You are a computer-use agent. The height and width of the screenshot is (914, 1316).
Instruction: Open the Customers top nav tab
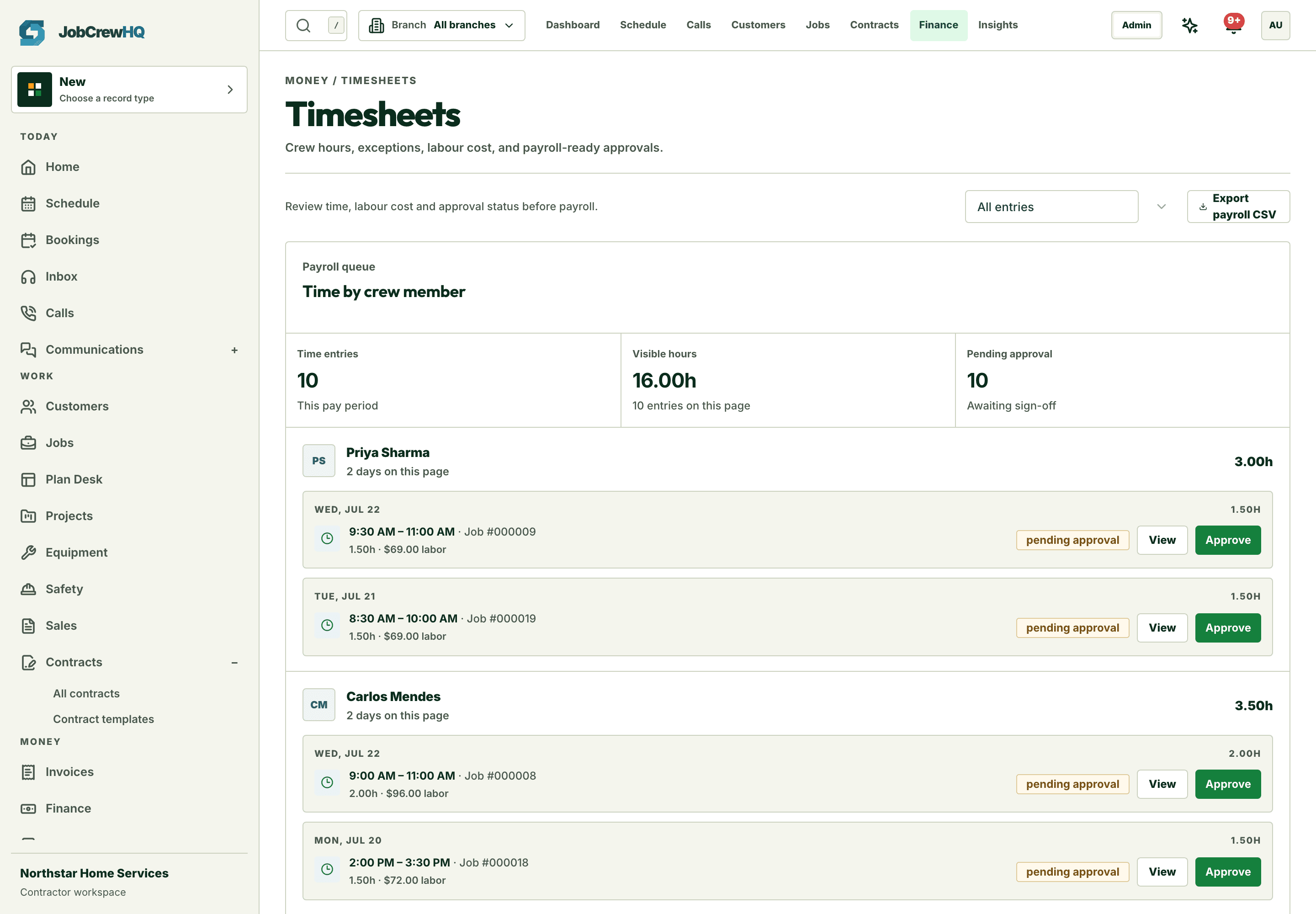[x=758, y=25]
